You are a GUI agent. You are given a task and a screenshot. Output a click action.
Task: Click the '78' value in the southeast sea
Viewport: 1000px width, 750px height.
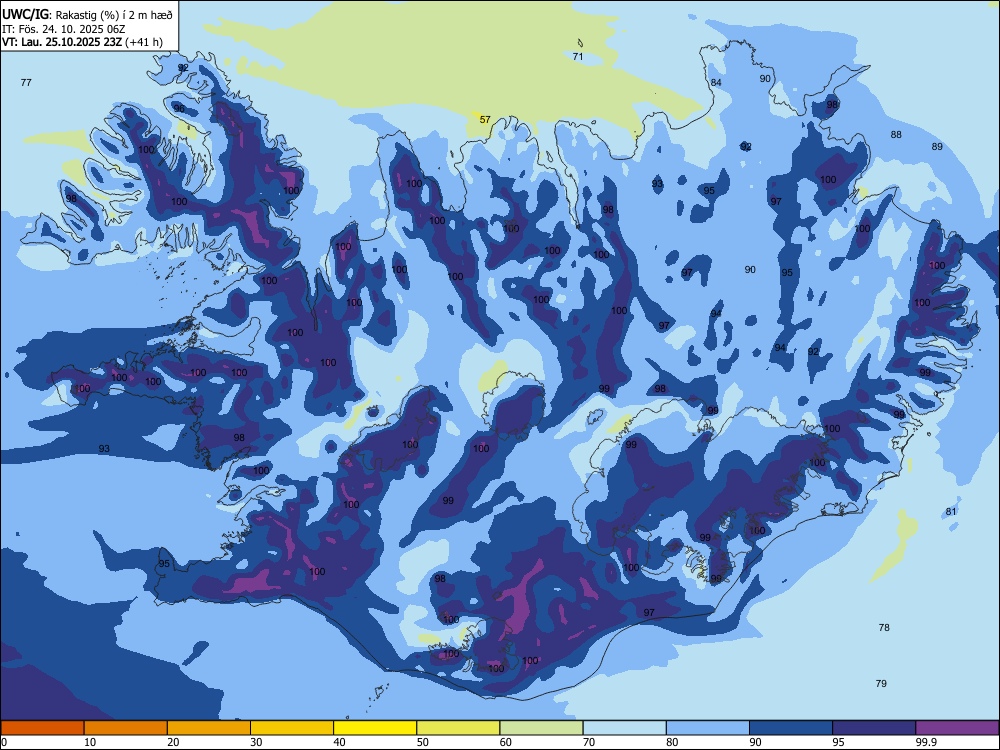click(884, 628)
